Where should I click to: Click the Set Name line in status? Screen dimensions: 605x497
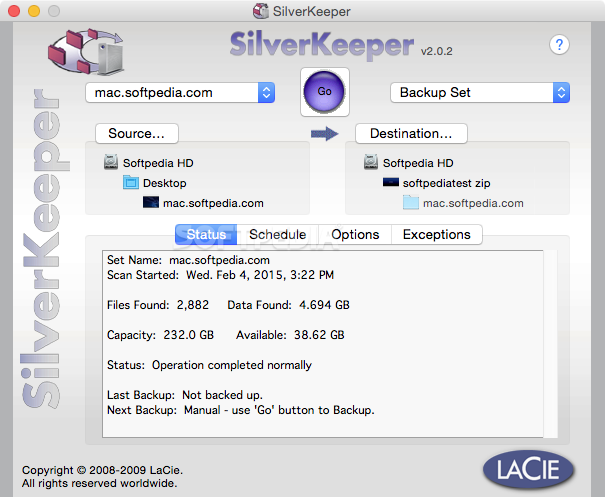pos(188,260)
